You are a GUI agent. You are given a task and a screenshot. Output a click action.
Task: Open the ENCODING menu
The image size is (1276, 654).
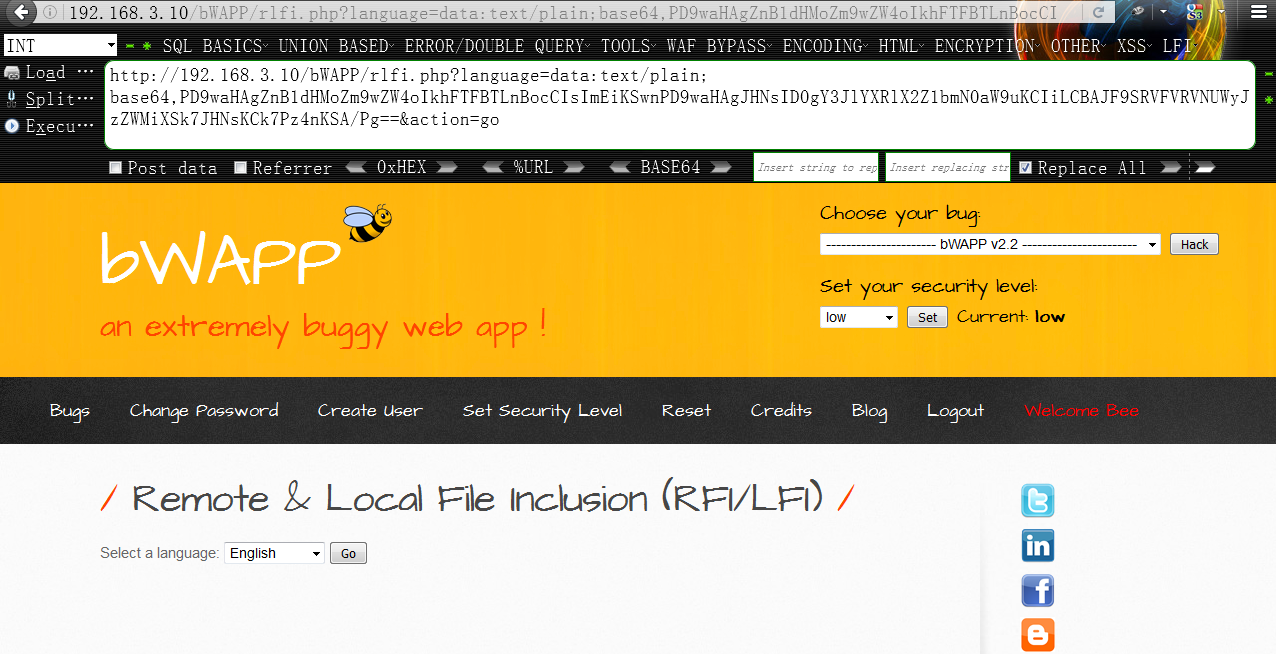pos(826,46)
